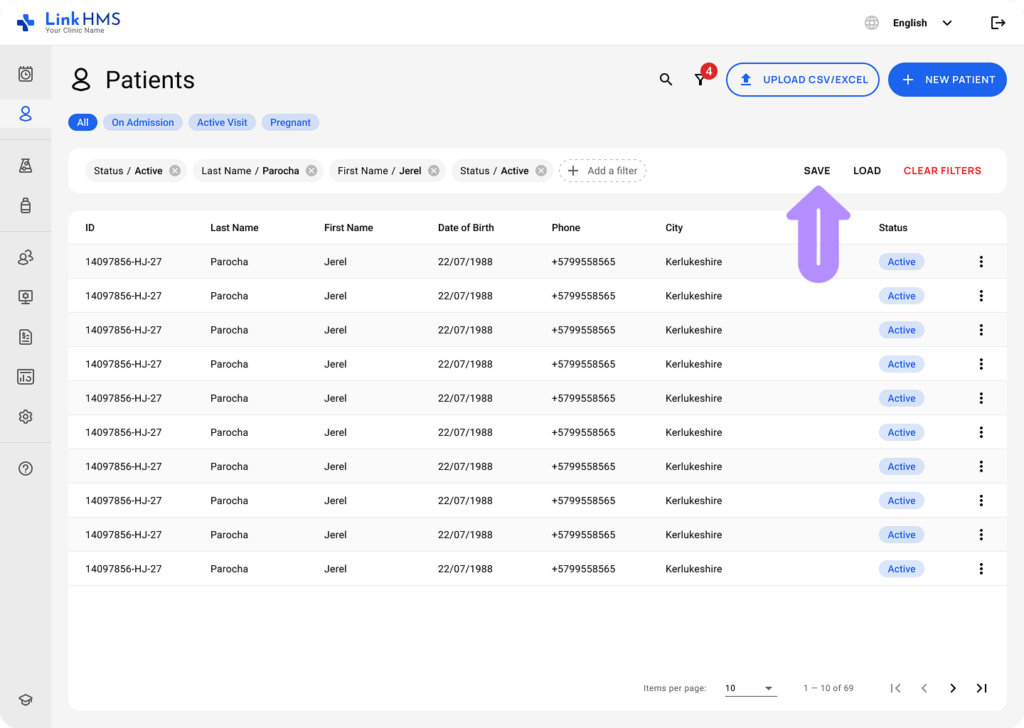This screenshot has height=728, width=1024.
Task: Open the search icon near the toolbar
Action: click(666, 78)
